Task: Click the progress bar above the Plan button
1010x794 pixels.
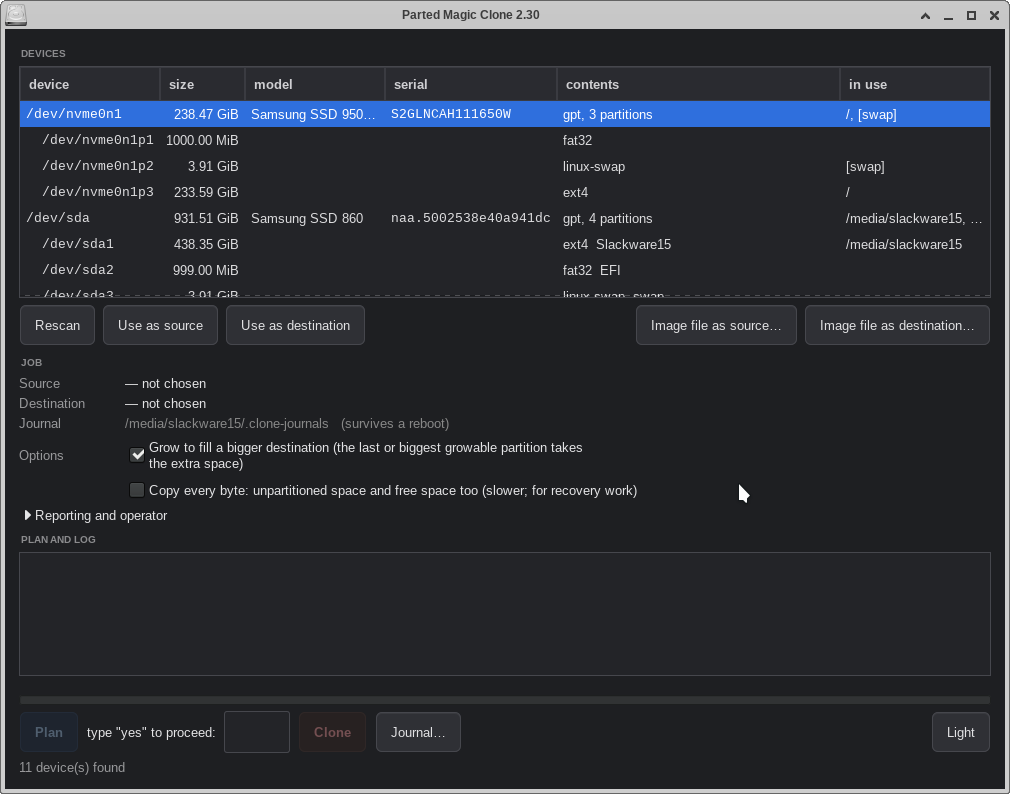Action: click(505, 699)
